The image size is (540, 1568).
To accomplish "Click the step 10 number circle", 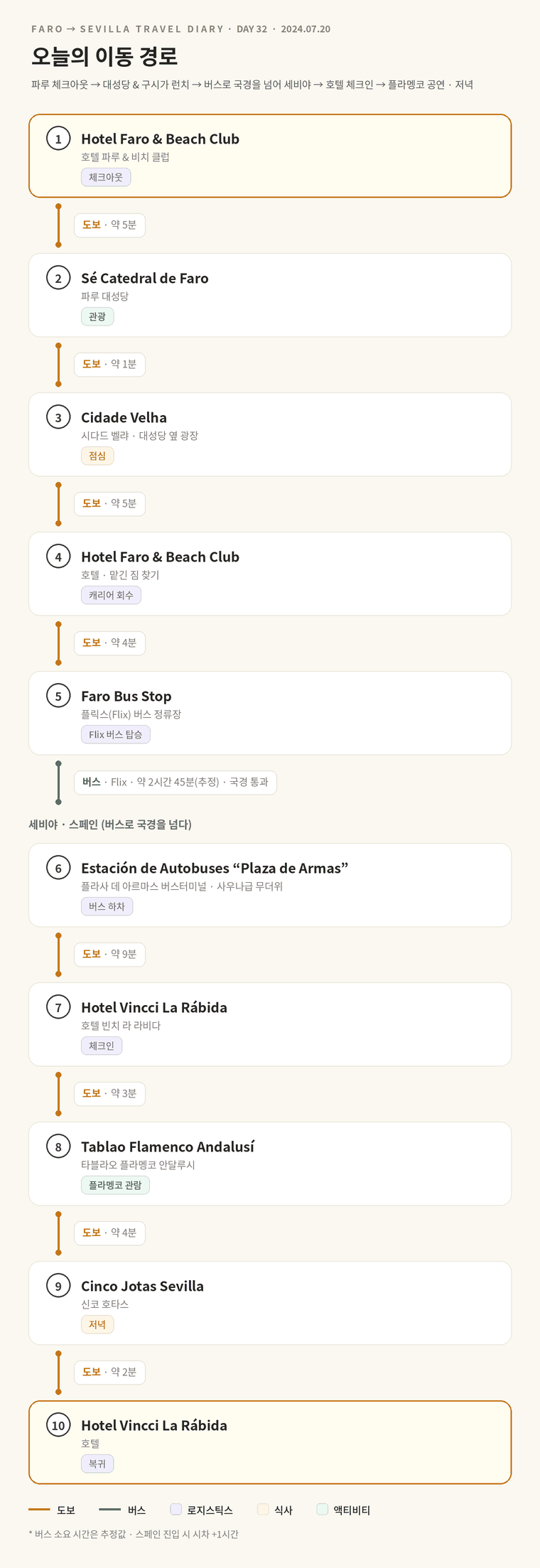I will click(58, 1425).
